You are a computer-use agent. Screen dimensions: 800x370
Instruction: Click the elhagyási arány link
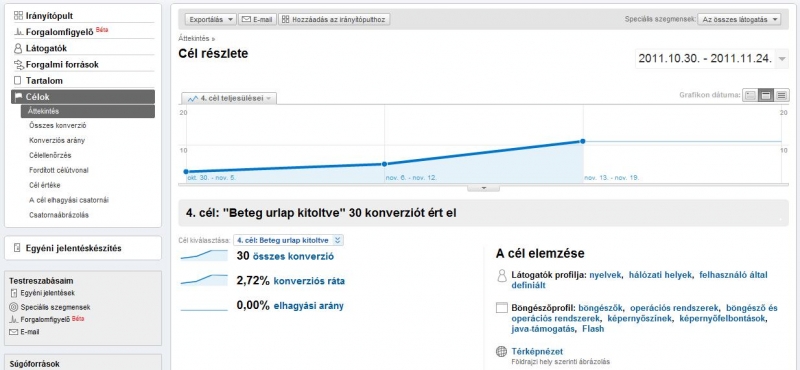[309, 306]
